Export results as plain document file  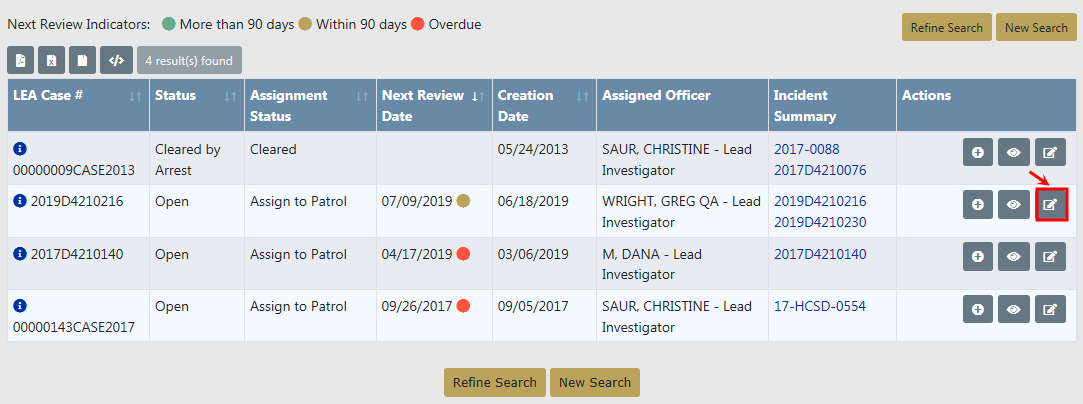click(x=83, y=60)
